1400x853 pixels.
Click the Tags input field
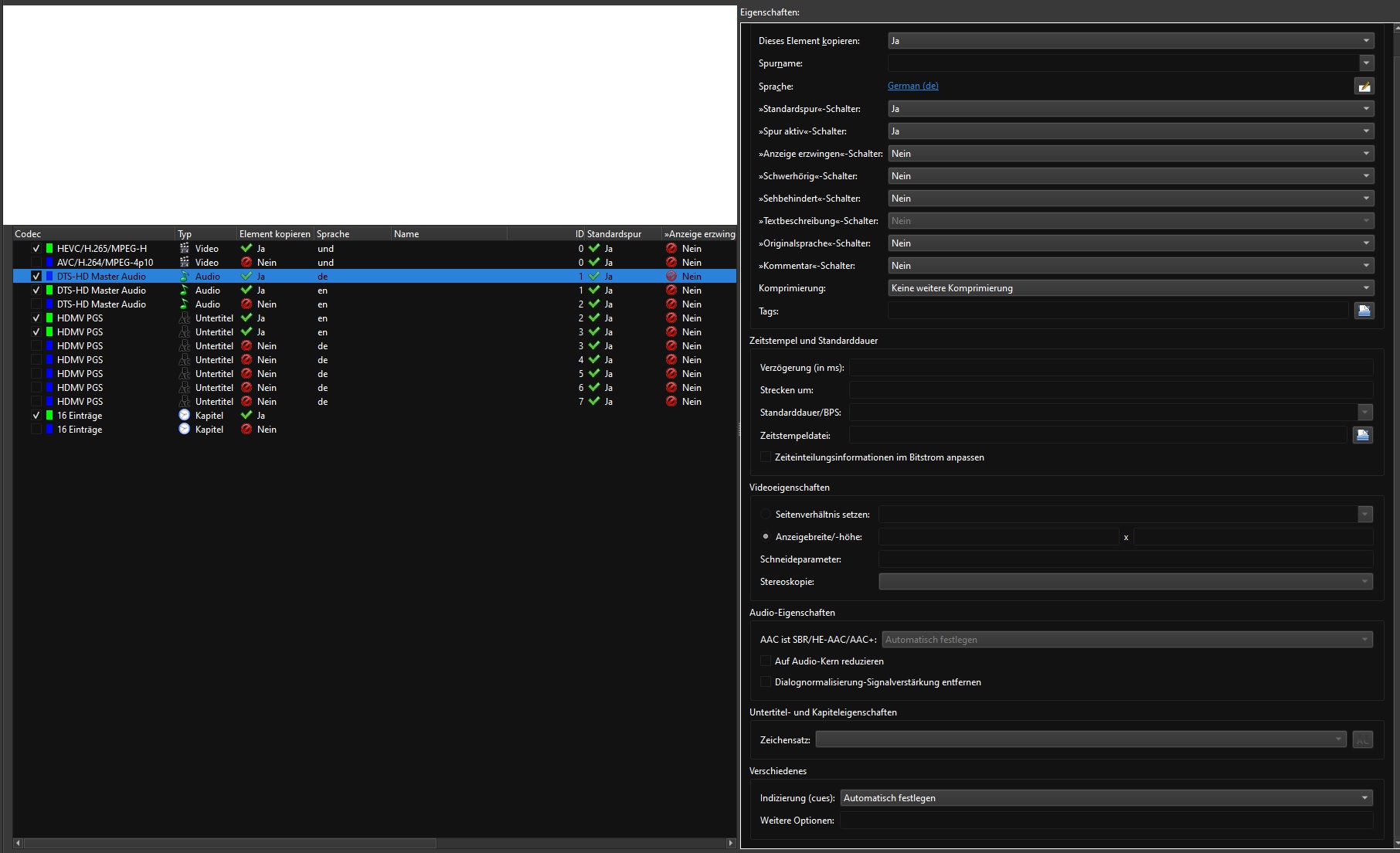pyautogui.click(x=1118, y=311)
